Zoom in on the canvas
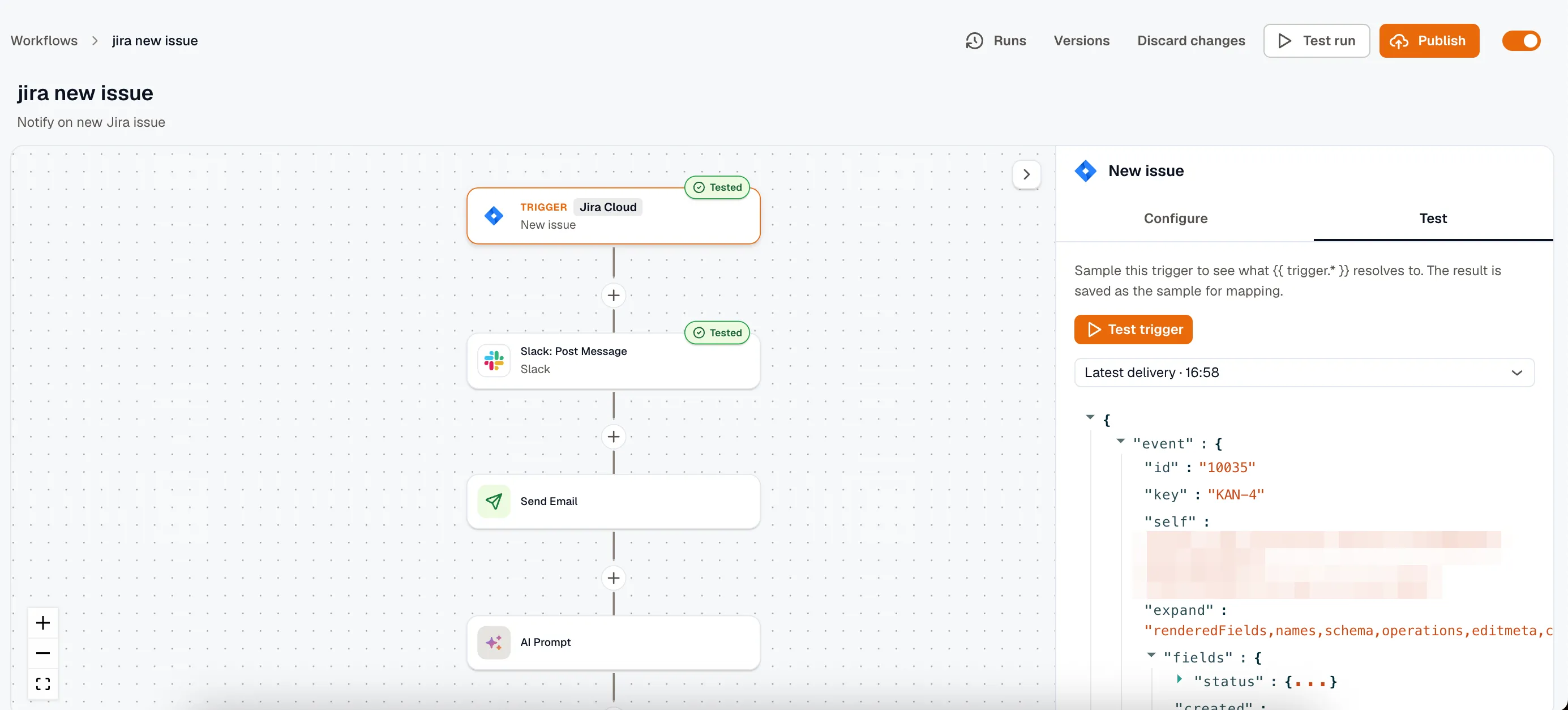Image resolution: width=1568 pixels, height=710 pixels. pyautogui.click(x=42, y=622)
